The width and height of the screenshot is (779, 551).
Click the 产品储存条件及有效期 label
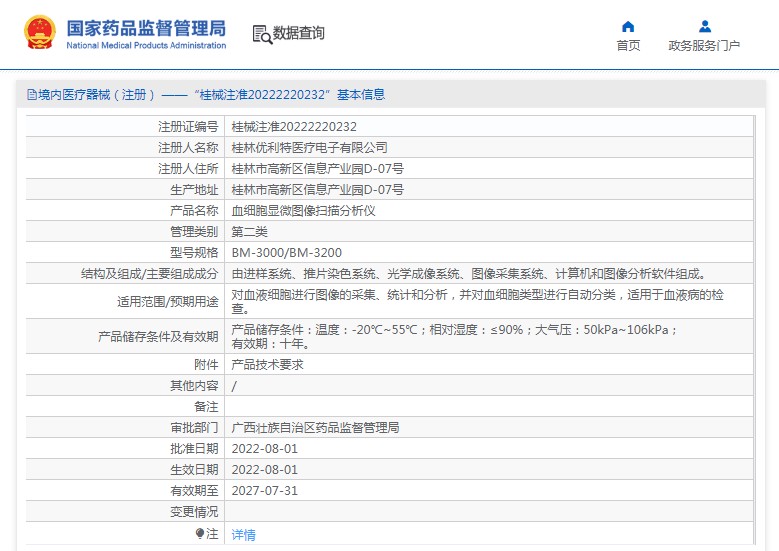click(x=158, y=336)
